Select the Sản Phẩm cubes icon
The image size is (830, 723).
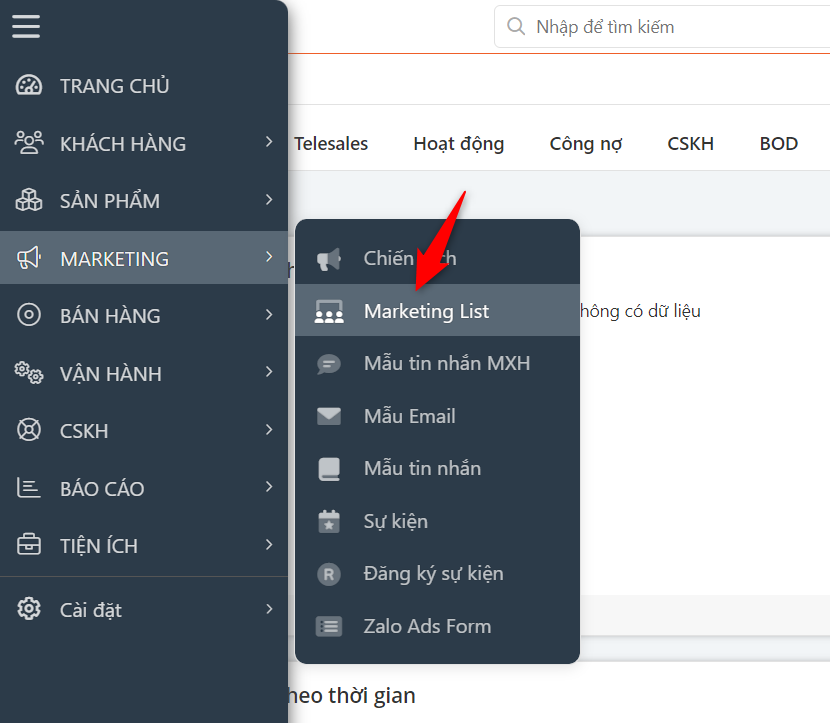point(28,200)
